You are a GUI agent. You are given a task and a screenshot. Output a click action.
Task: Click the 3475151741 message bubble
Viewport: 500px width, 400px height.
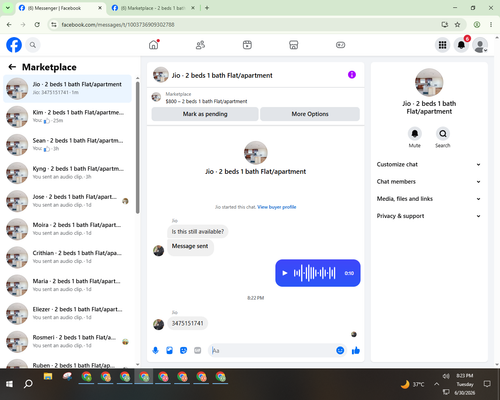[187, 323]
